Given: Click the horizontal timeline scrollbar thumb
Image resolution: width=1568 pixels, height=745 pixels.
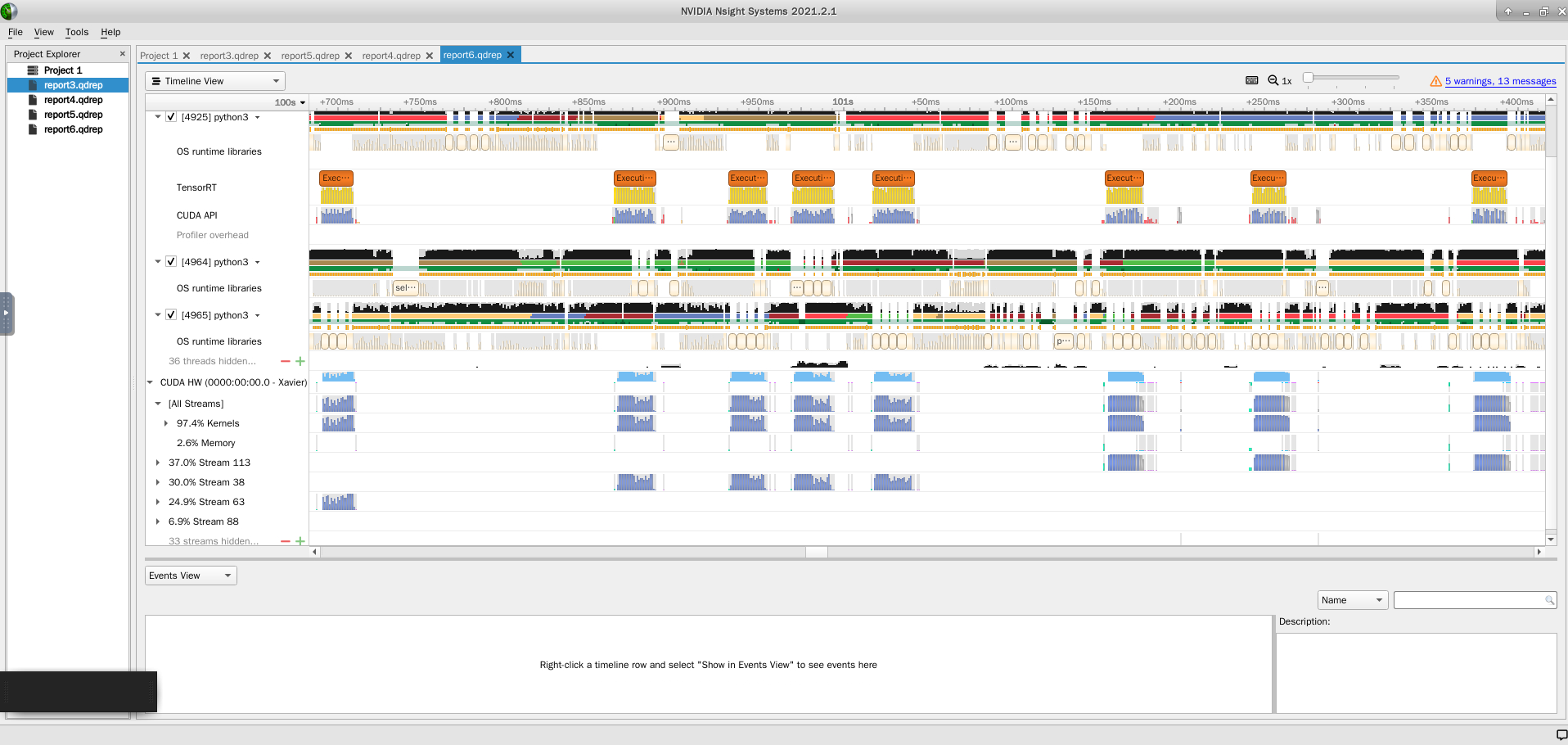Looking at the screenshot, I should 817,552.
